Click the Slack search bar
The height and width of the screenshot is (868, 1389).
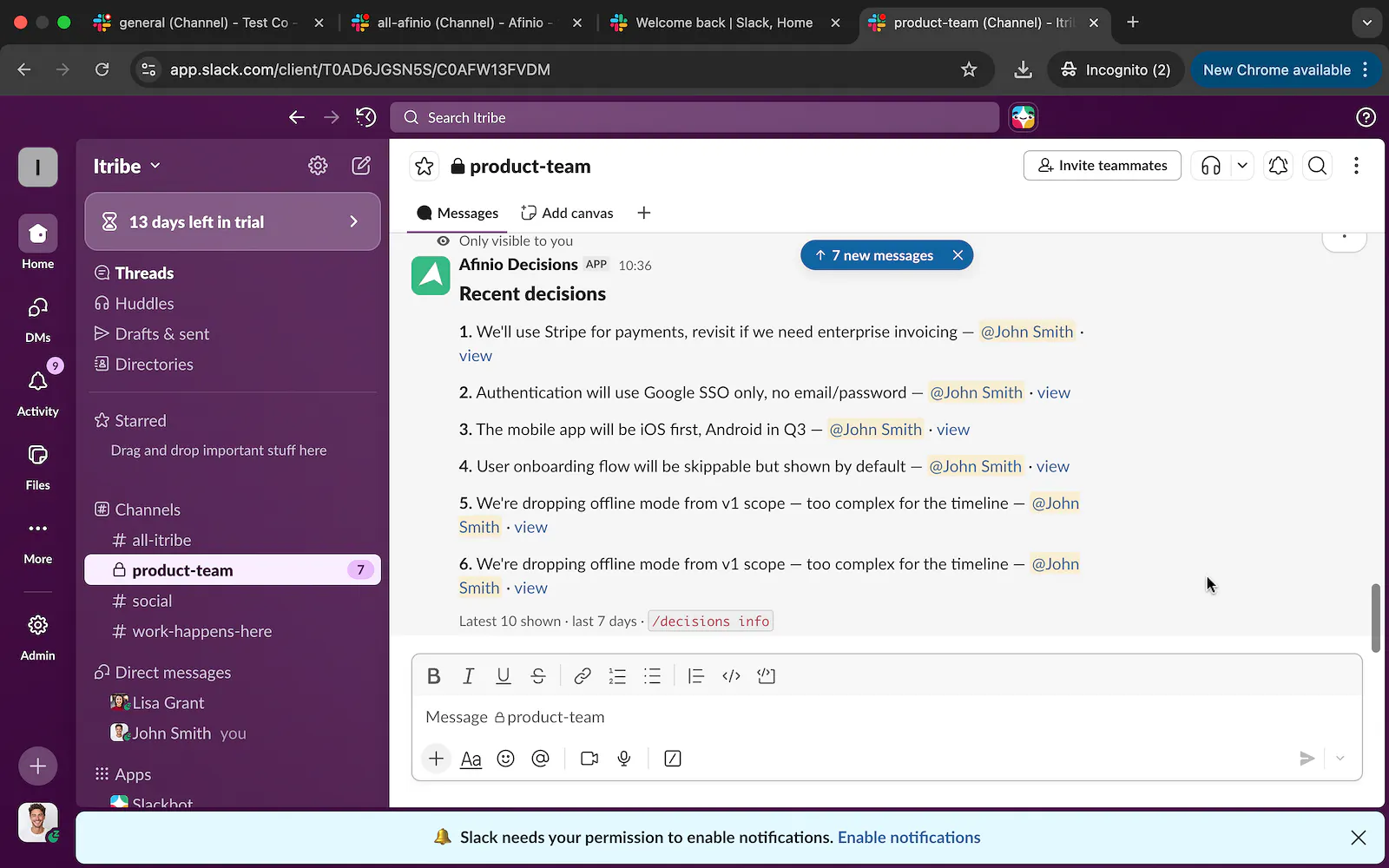(694, 117)
